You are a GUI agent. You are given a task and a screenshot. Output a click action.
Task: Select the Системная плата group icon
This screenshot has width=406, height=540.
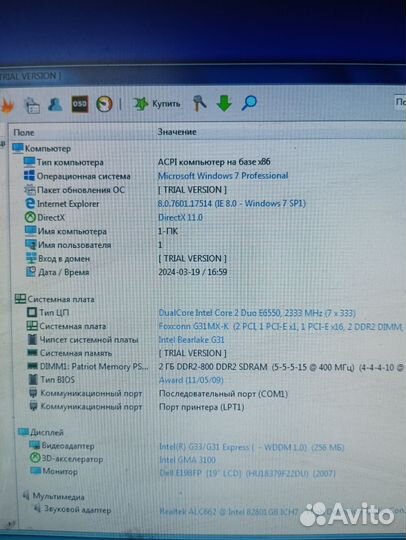coord(20,299)
